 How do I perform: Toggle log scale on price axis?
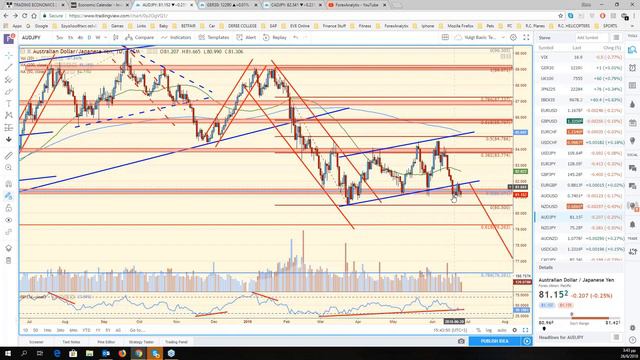tap(489, 330)
